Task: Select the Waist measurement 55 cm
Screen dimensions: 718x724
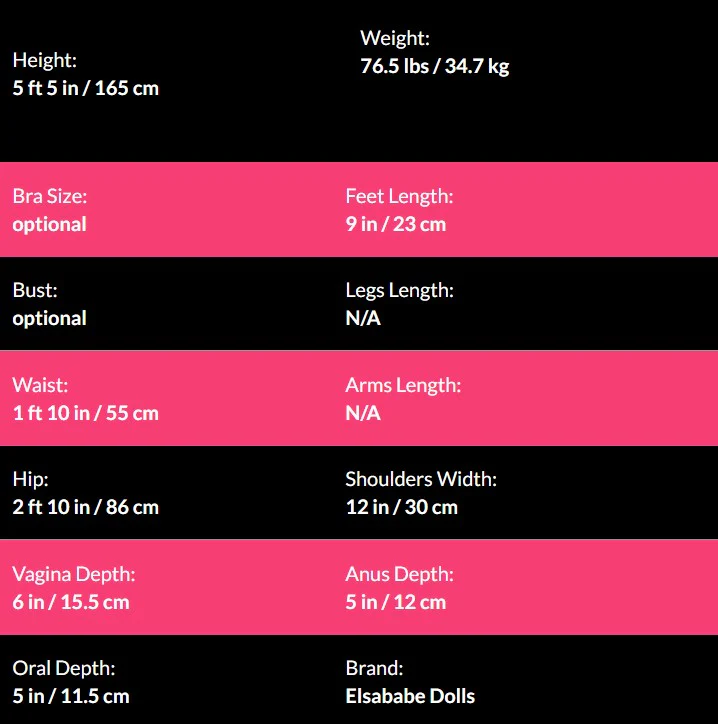Action: coord(129,413)
